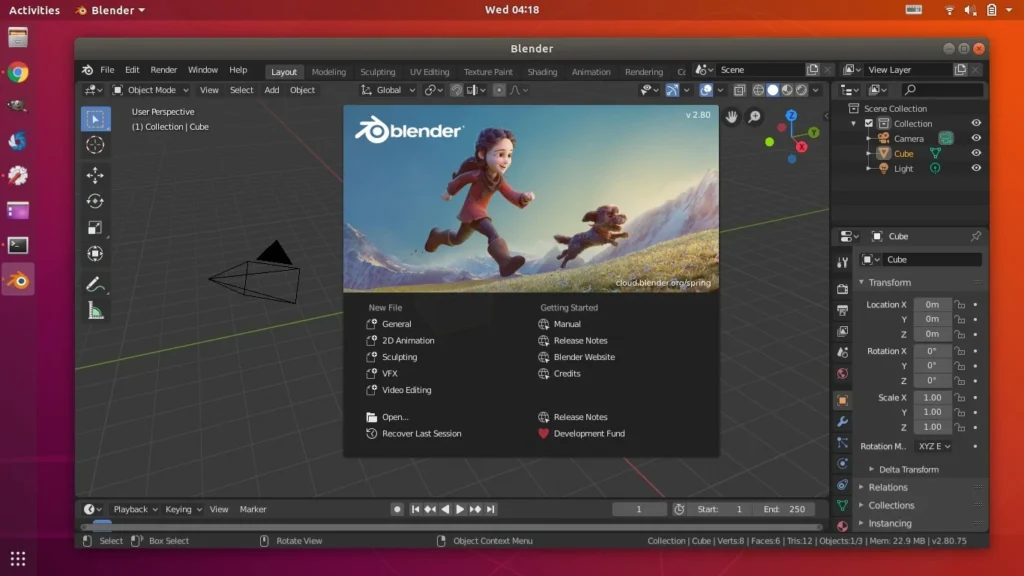Toggle visibility of the Light object
Image resolution: width=1024 pixels, height=576 pixels.
pos(976,168)
